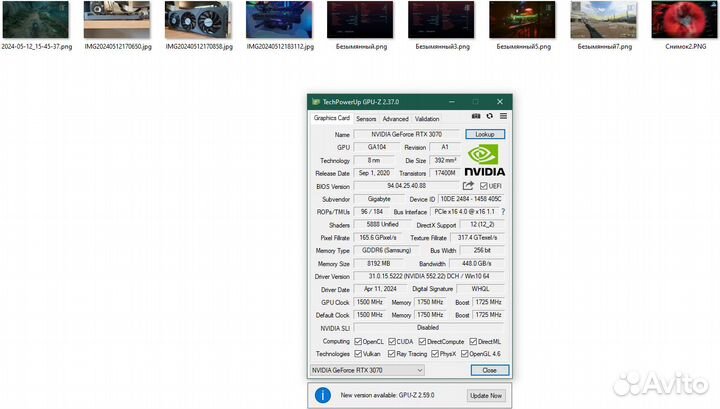Click the Memory Type field GDDR6 (Samsung)

386,251
